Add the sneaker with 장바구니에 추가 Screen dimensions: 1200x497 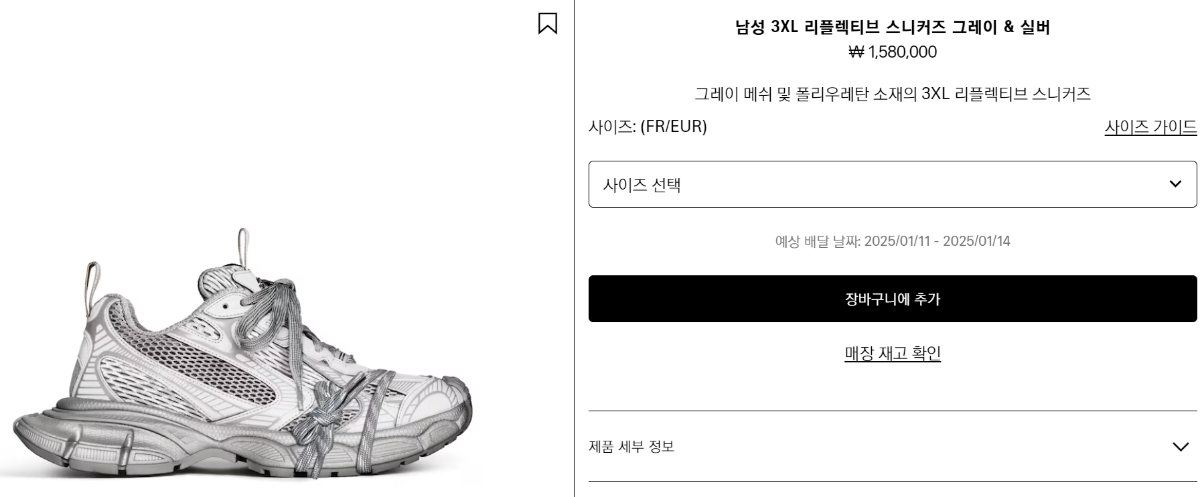click(892, 299)
